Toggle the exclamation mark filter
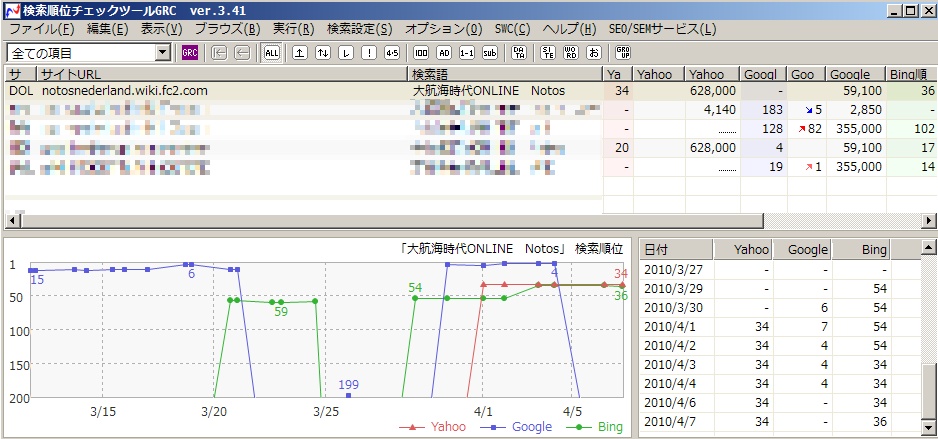938x439 pixels. pos(369,53)
